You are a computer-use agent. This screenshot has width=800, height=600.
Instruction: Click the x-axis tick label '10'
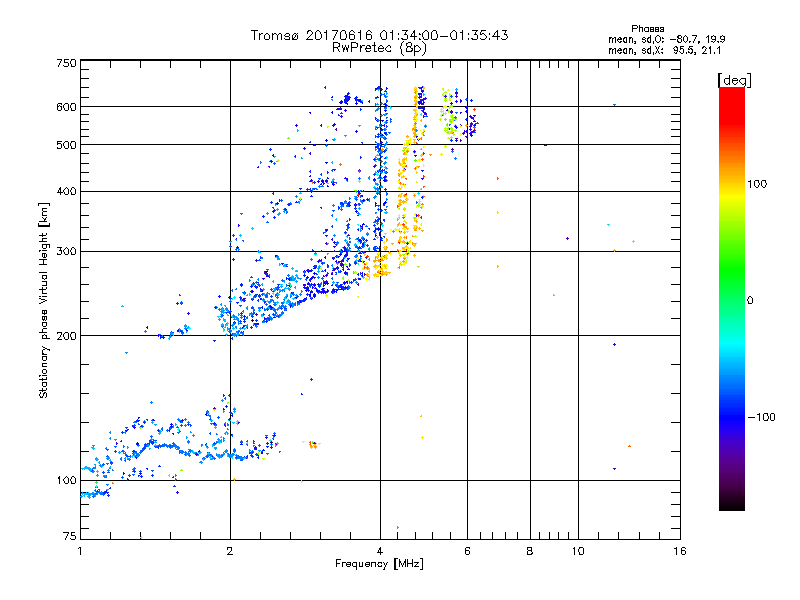pos(578,551)
